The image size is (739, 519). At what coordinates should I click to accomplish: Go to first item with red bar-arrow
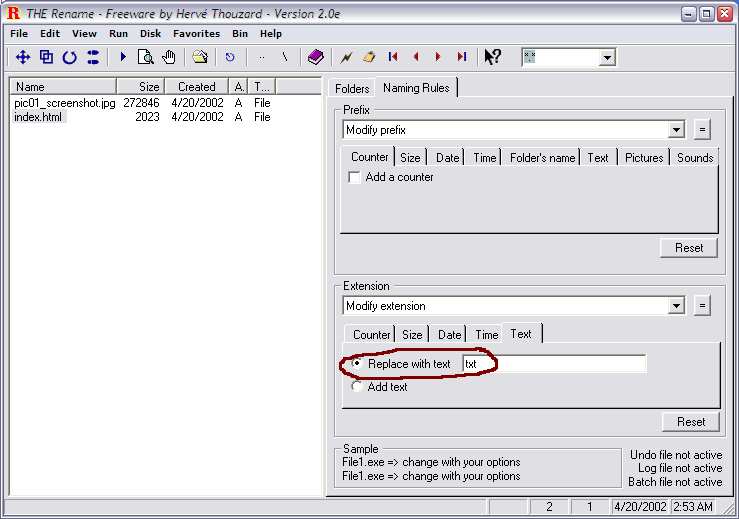(x=393, y=57)
